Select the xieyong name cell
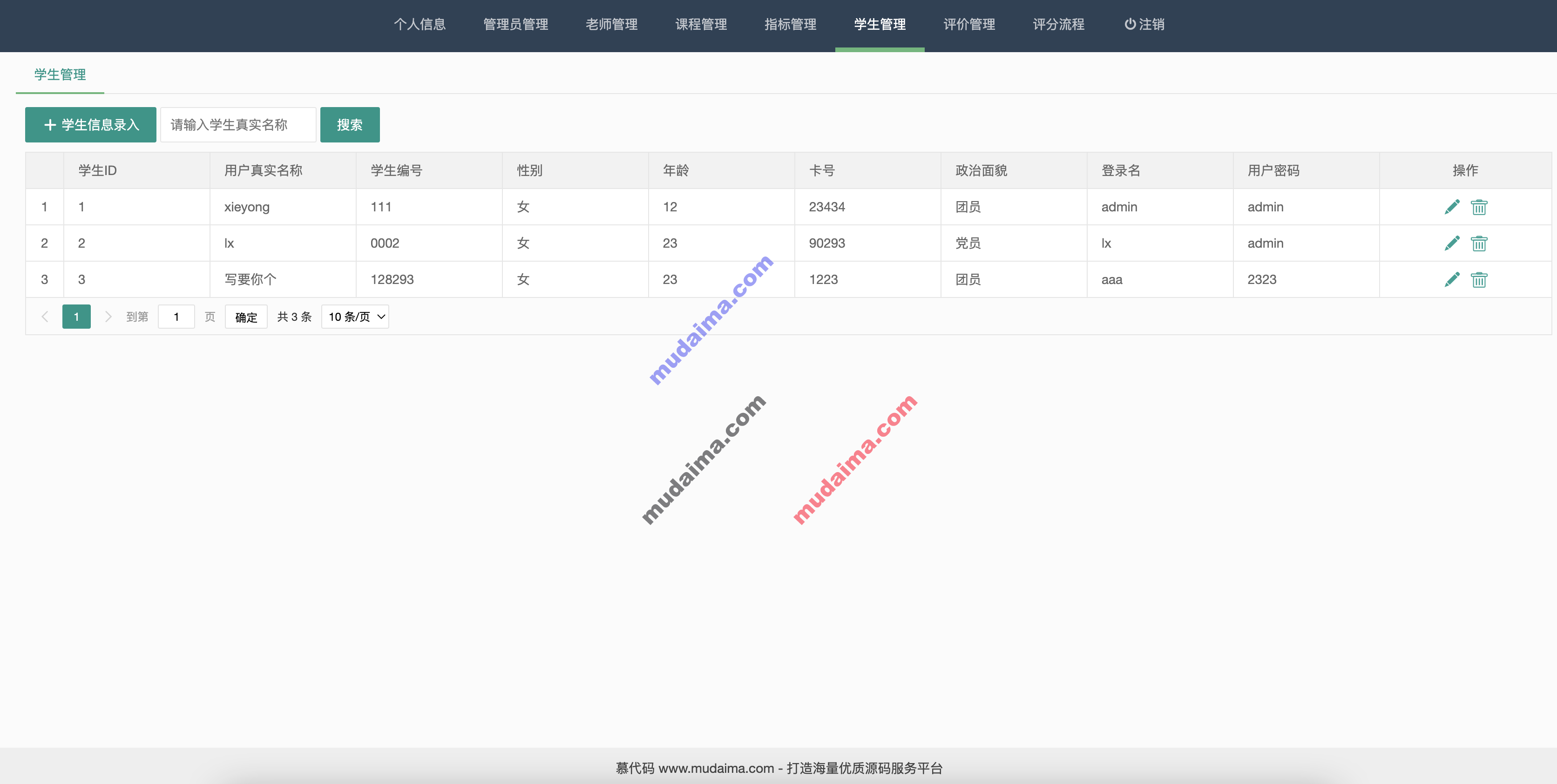 point(283,207)
